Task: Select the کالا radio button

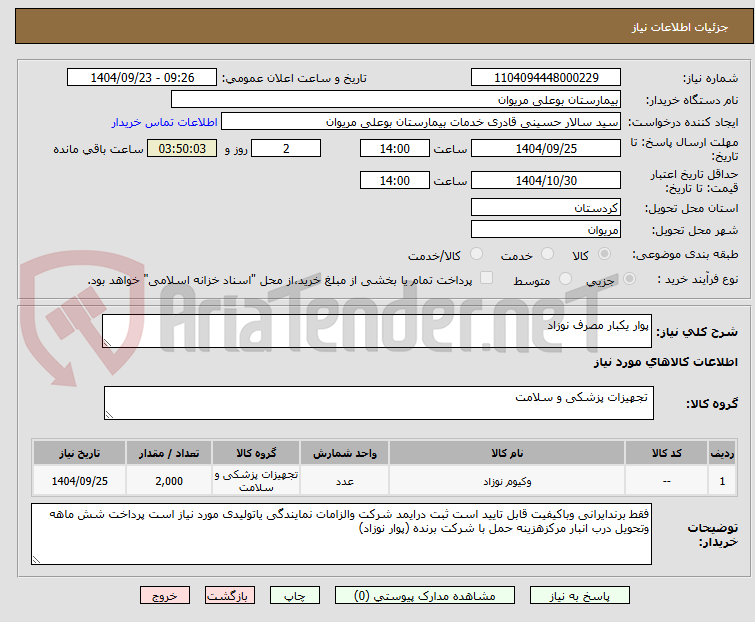Action: (604, 254)
